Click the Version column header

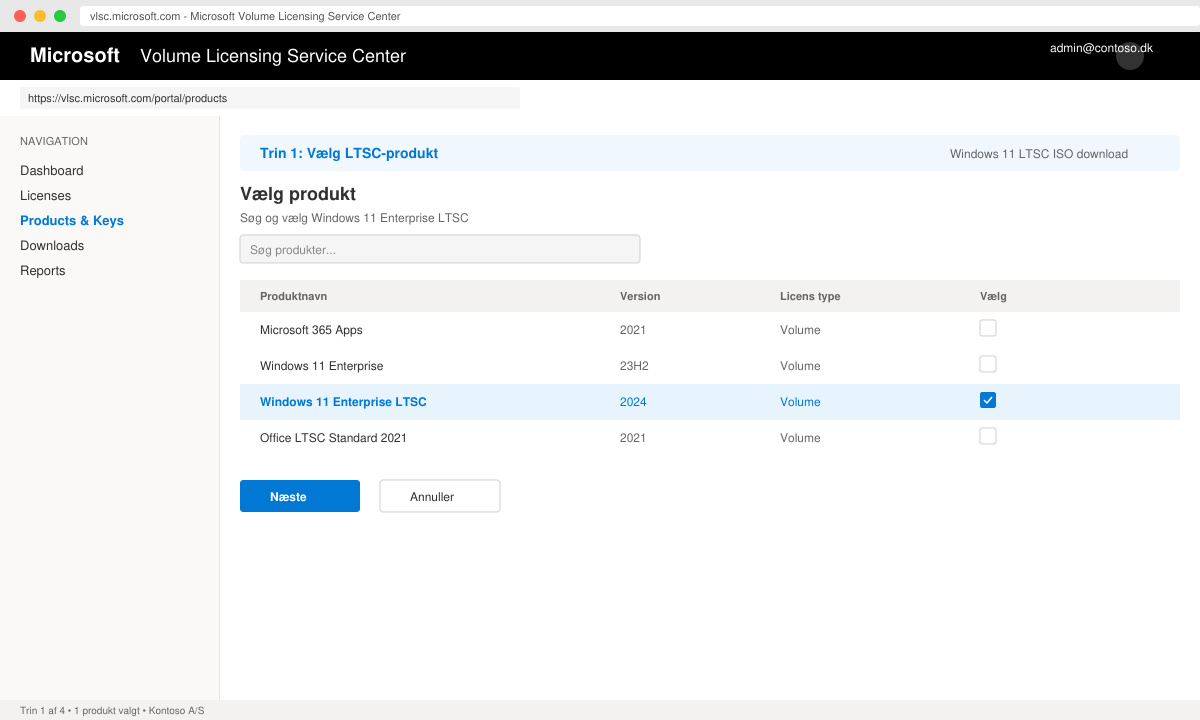tap(640, 297)
